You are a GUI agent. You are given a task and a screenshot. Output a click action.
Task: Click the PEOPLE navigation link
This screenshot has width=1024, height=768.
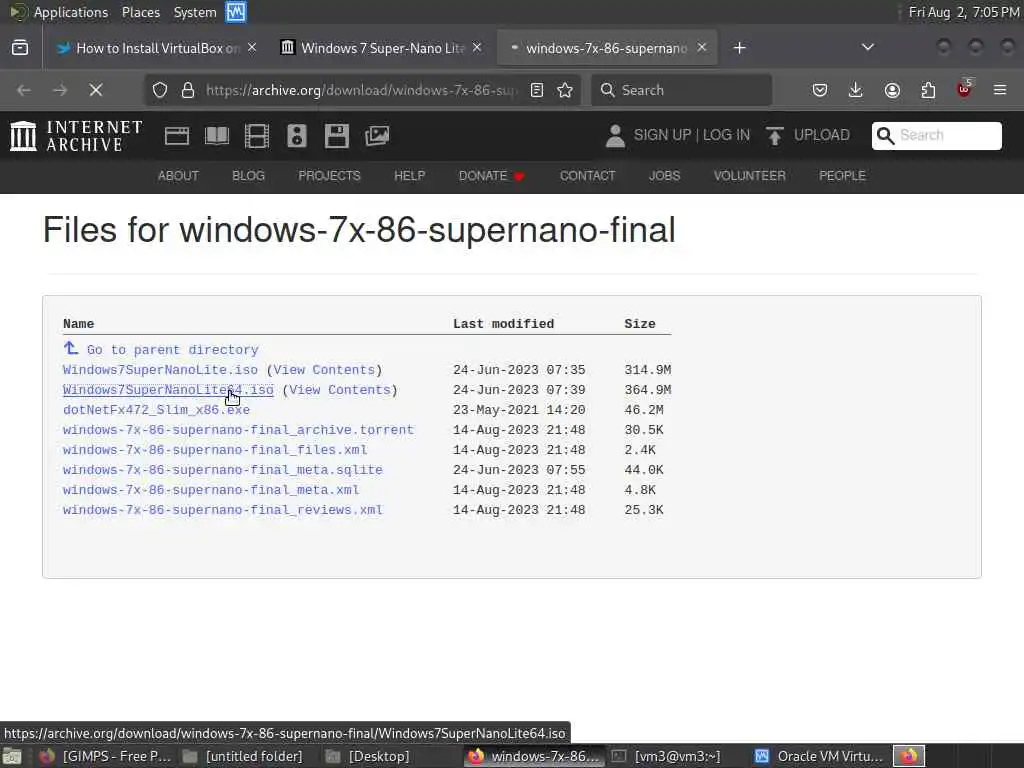click(x=842, y=176)
